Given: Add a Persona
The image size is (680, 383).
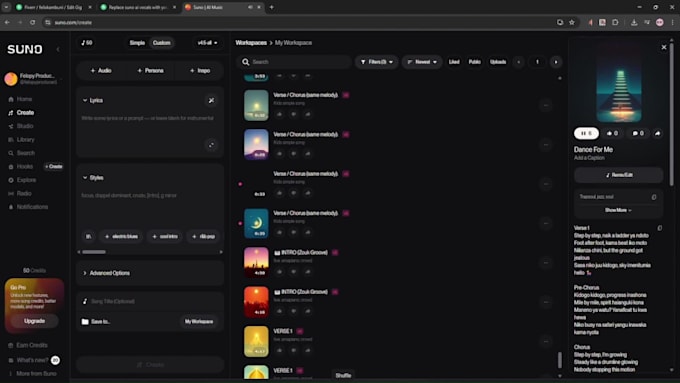Looking at the screenshot, I should click(150, 70).
